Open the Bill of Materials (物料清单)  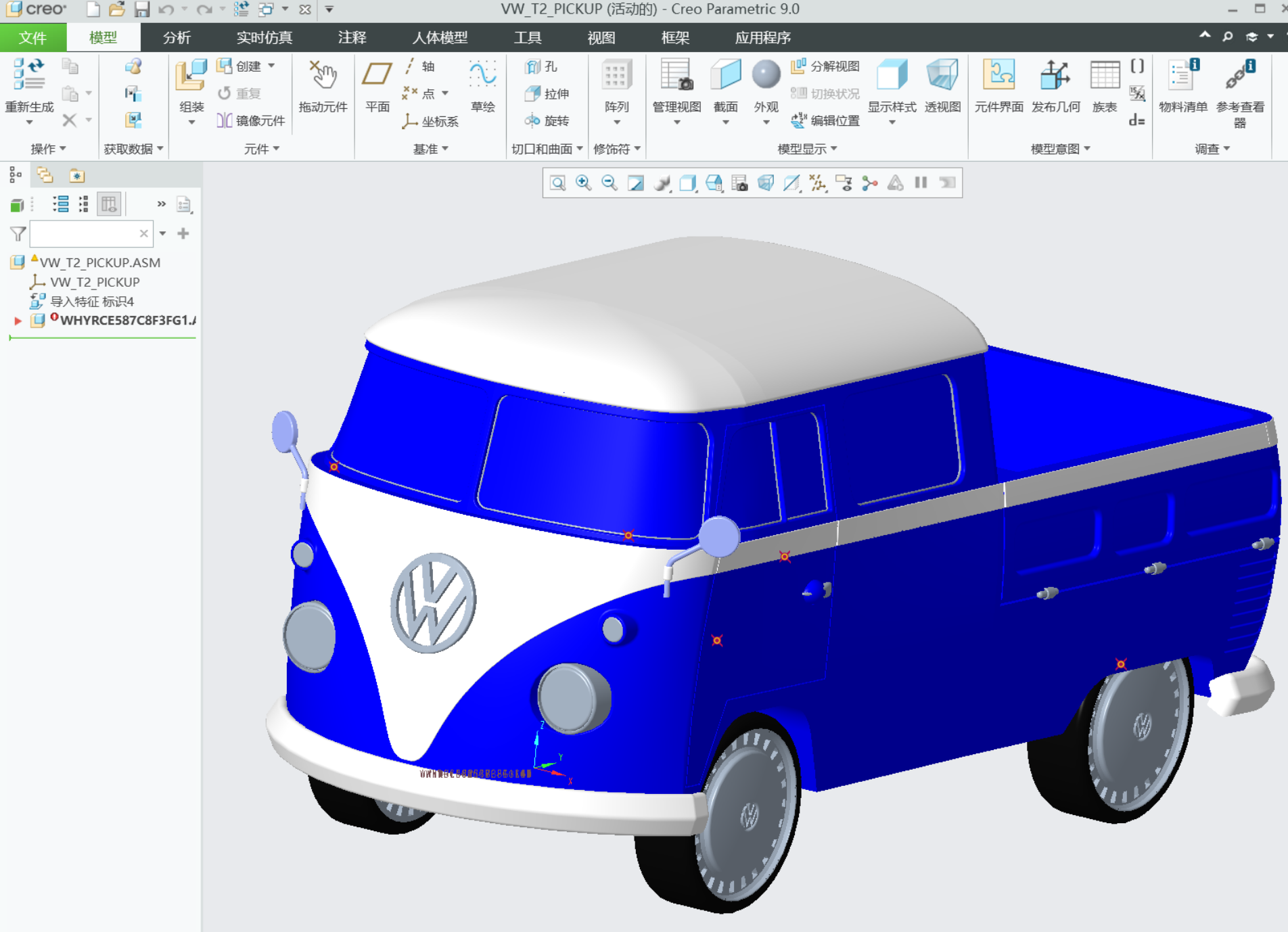1183,74
